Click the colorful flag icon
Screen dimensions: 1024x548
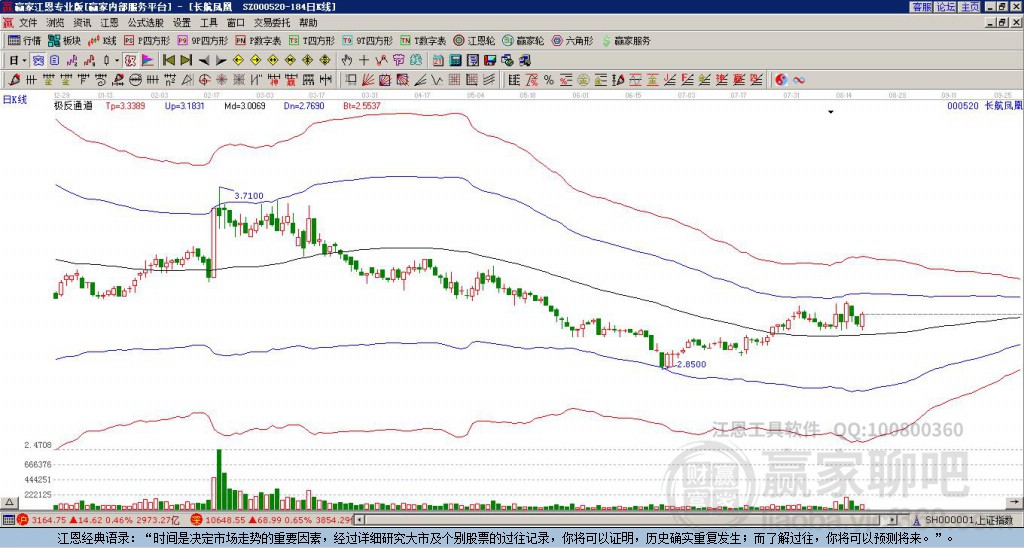(x=148, y=61)
